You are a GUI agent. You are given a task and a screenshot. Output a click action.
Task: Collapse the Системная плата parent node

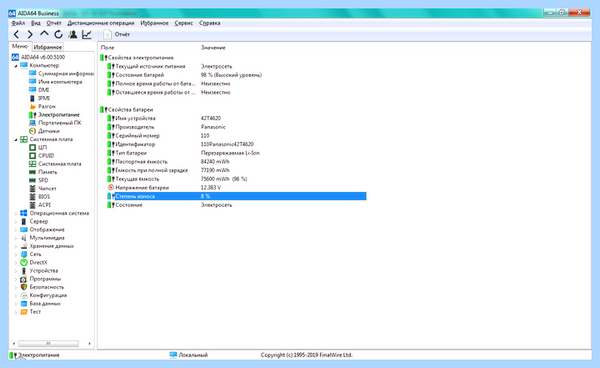coord(16,140)
